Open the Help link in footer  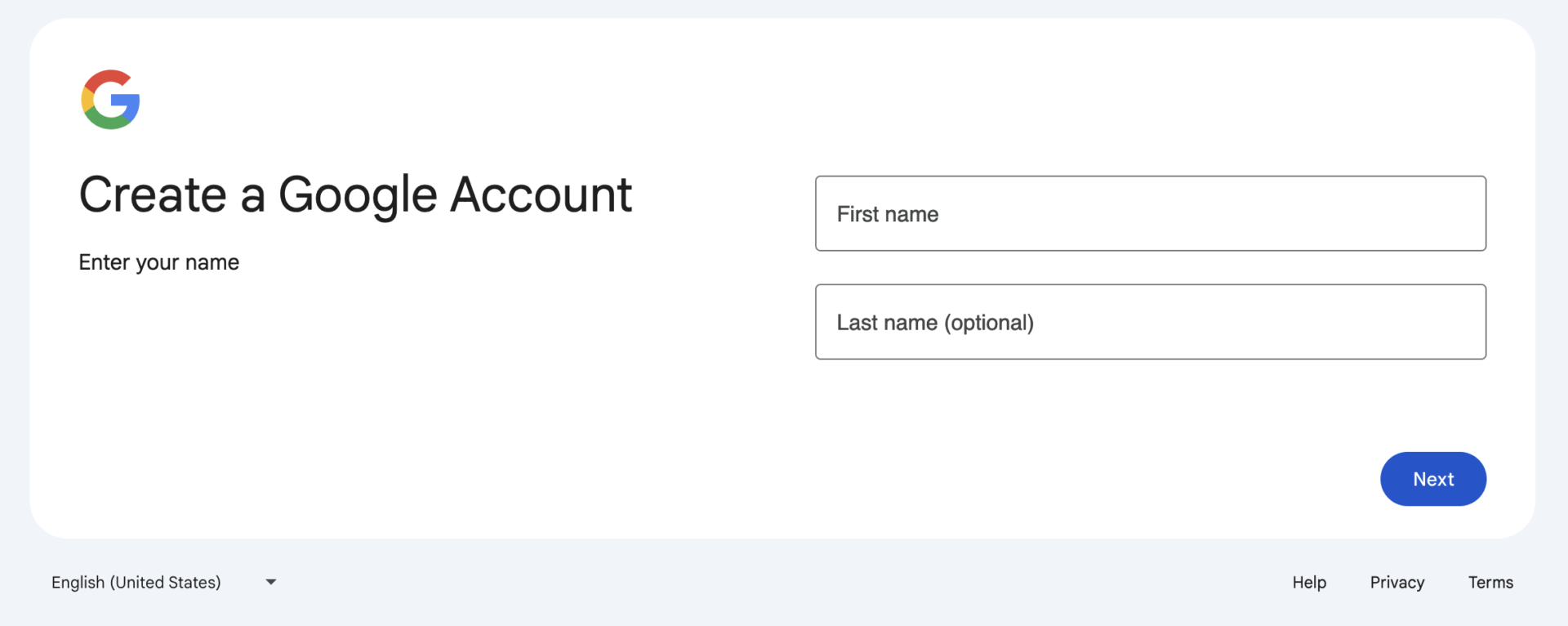(x=1308, y=582)
